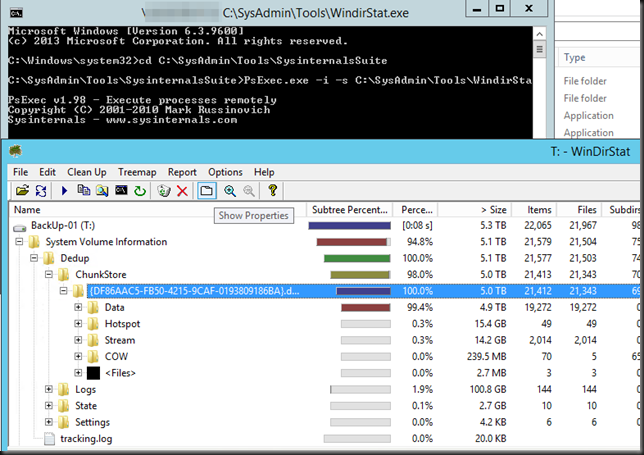Screen dimensions: 644x455
Task: Click the blue Expand play-arrow icon
Action: tap(64, 191)
